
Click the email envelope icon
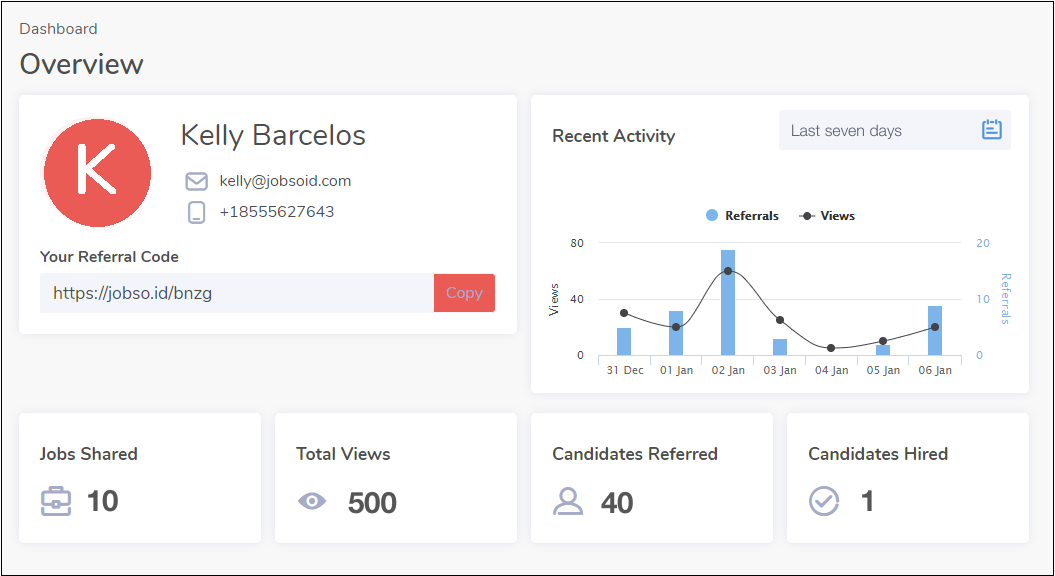click(x=196, y=181)
